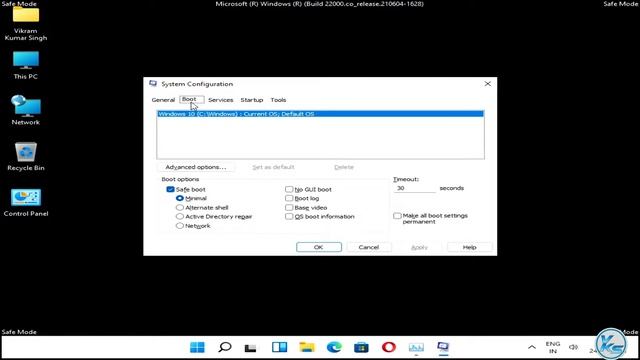Enable the No GUI boot checkbox
The image size is (640, 360).
(x=289, y=189)
